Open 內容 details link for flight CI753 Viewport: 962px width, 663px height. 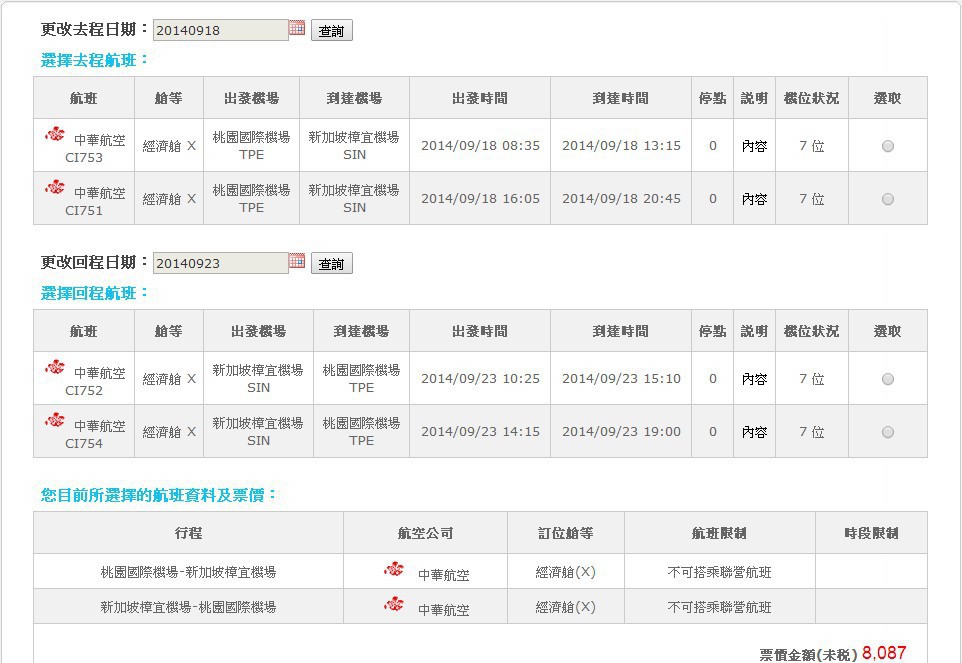pos(754,146)
